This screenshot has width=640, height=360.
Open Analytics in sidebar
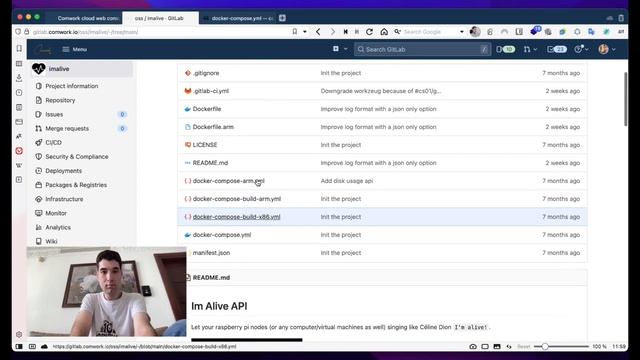pos(58,227)
